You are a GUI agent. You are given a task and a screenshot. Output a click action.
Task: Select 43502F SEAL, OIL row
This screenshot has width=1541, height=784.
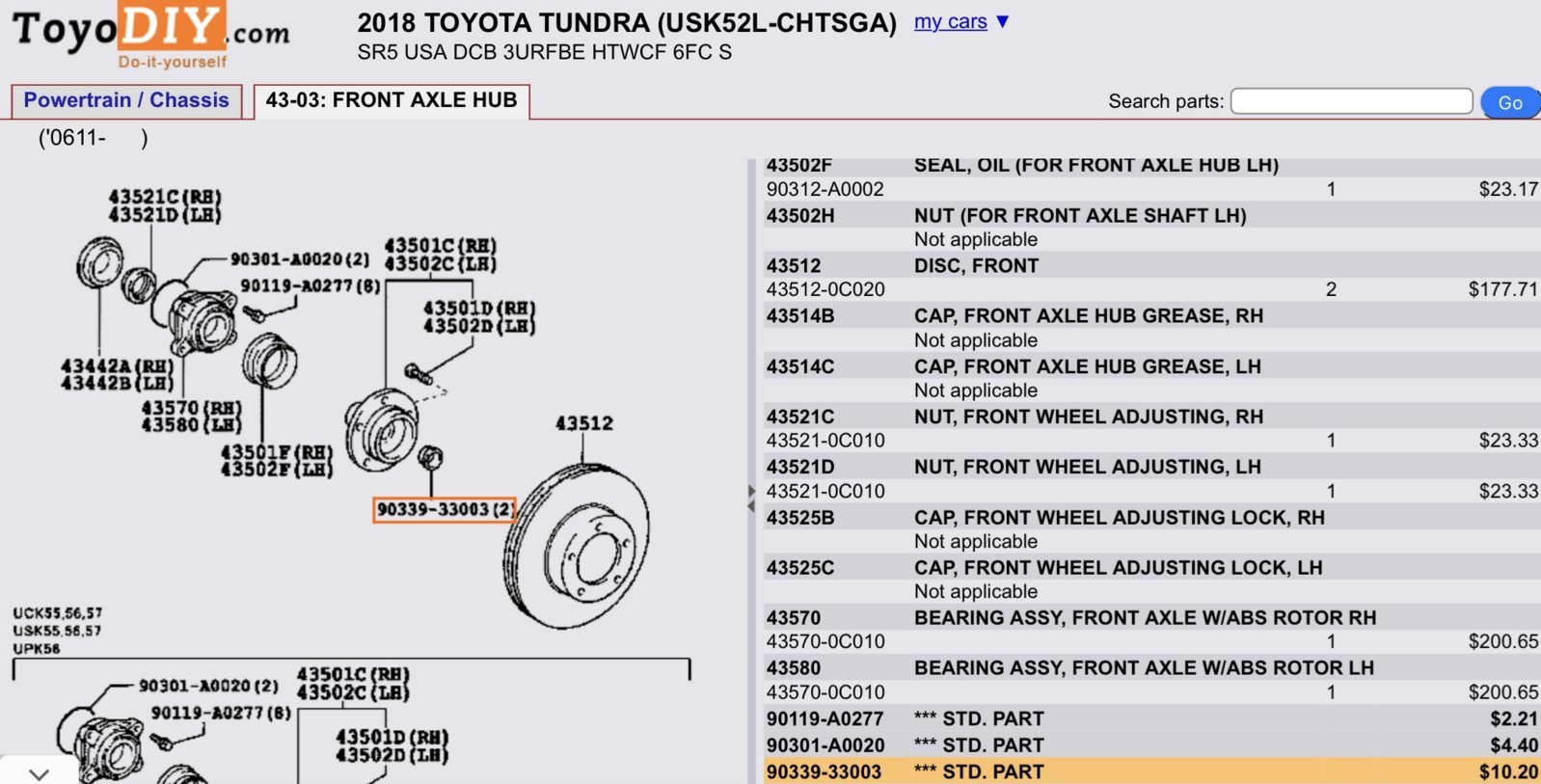click(1152, 166)
